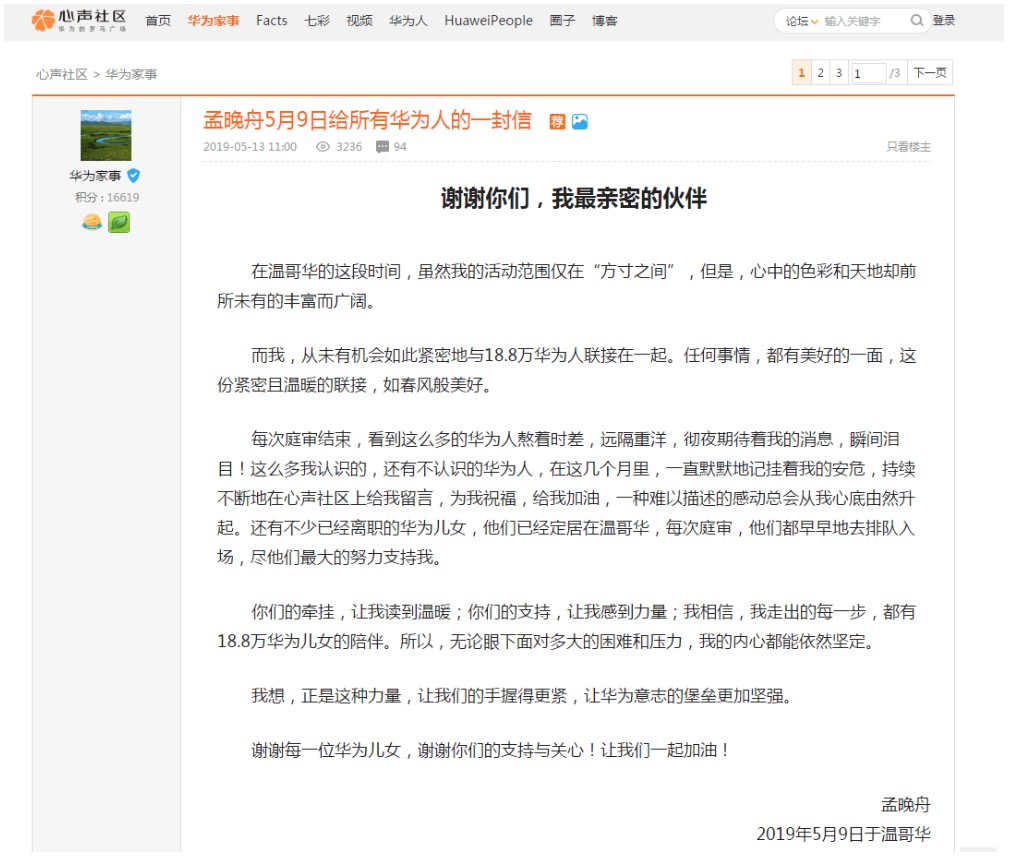Image resolution: width=1018 pixels, height=862 pixels.
Task: Click the eye views icon
Action: (323, 147)
